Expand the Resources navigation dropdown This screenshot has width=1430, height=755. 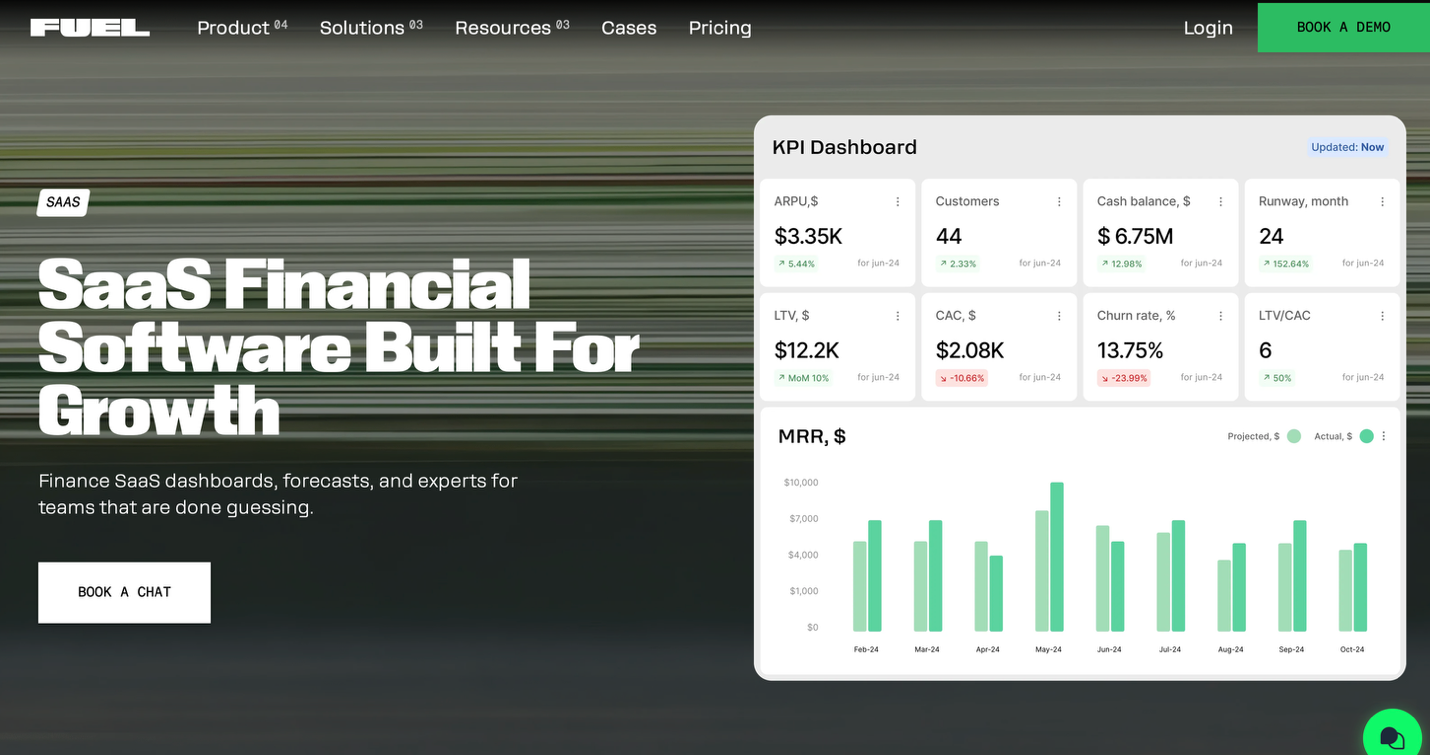(511, 28)
